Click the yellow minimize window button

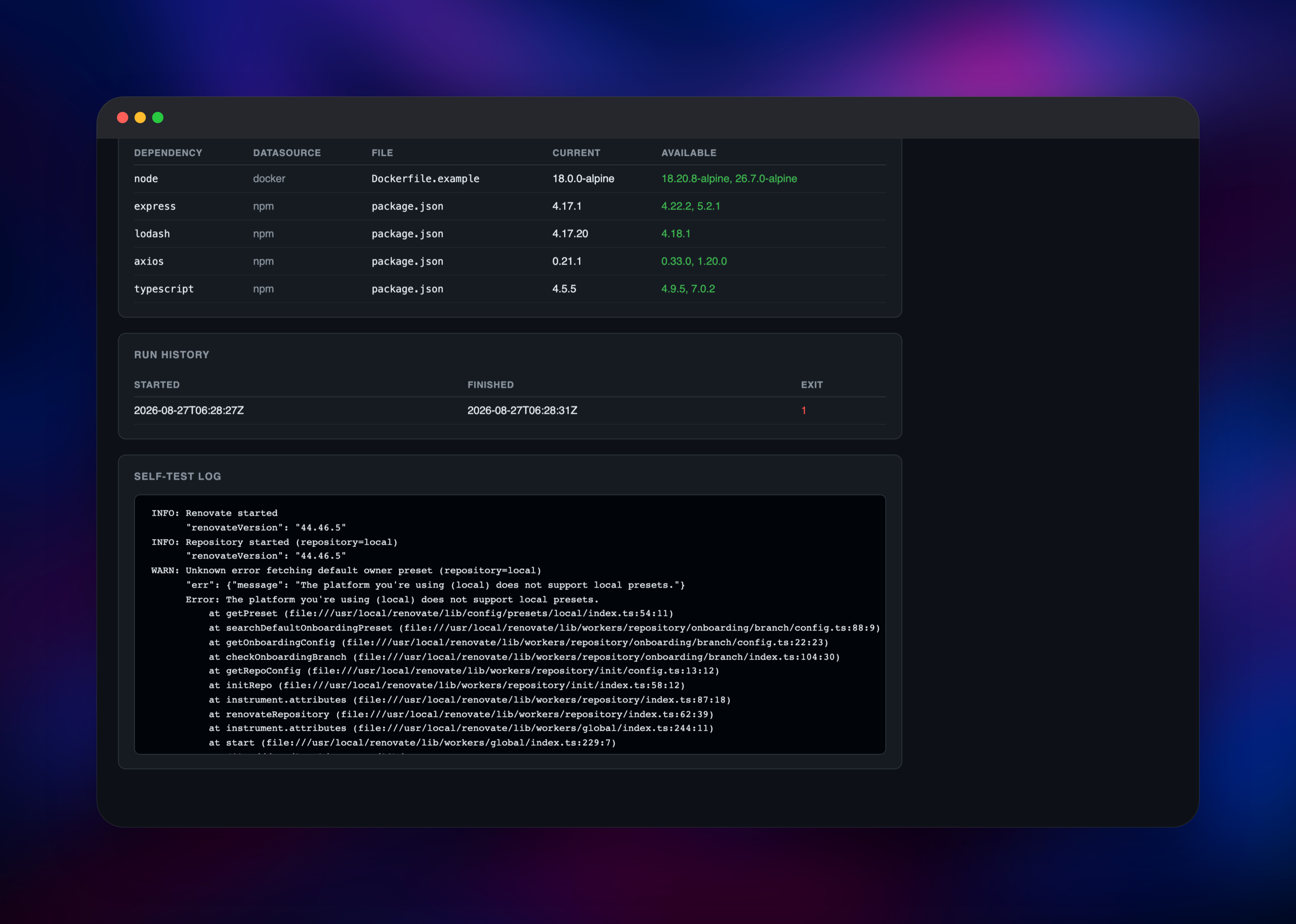tap(140, 118)
